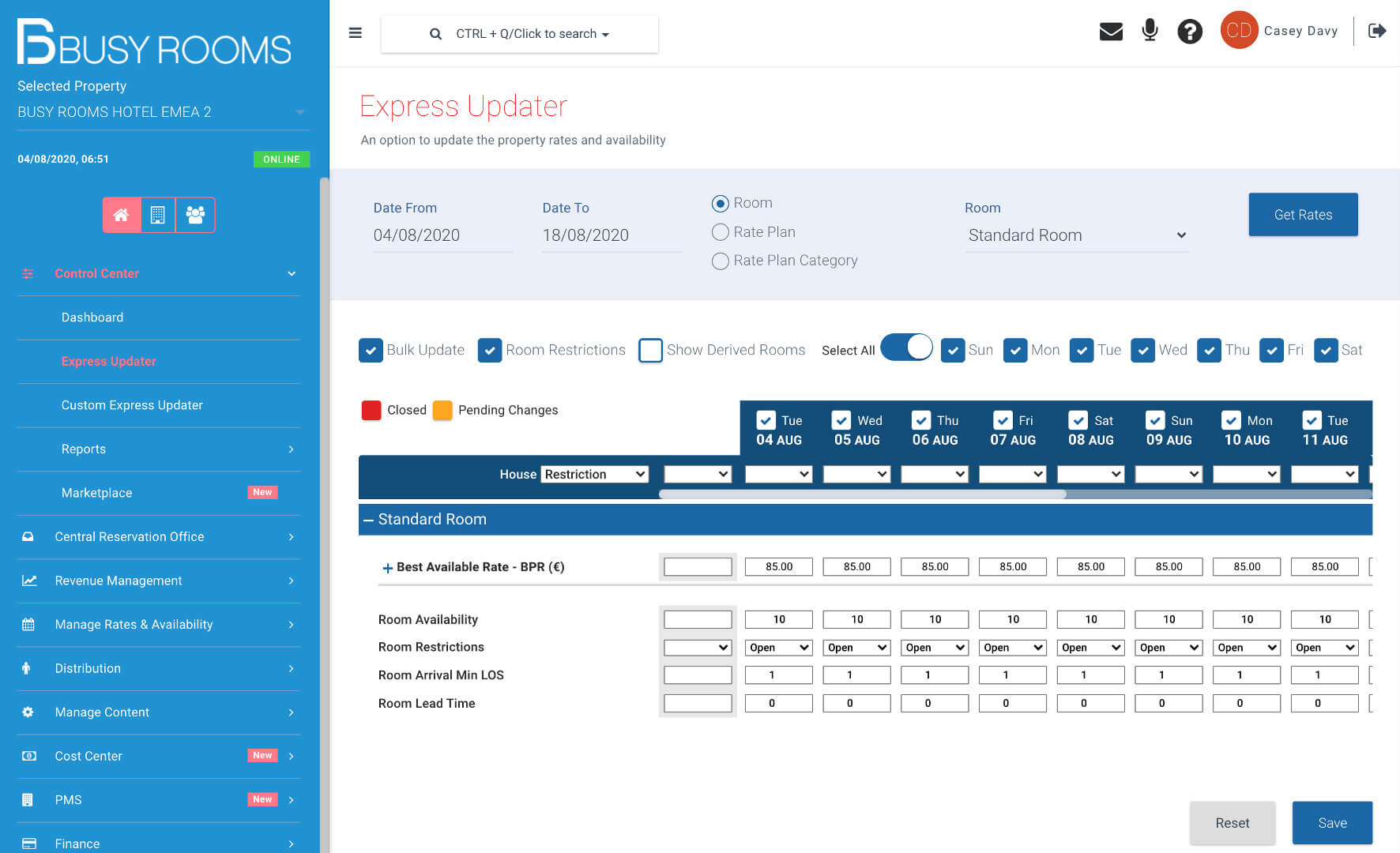
Task: Open Room Restrictions dropdown for 04 AUG
Action: [778, 648]
